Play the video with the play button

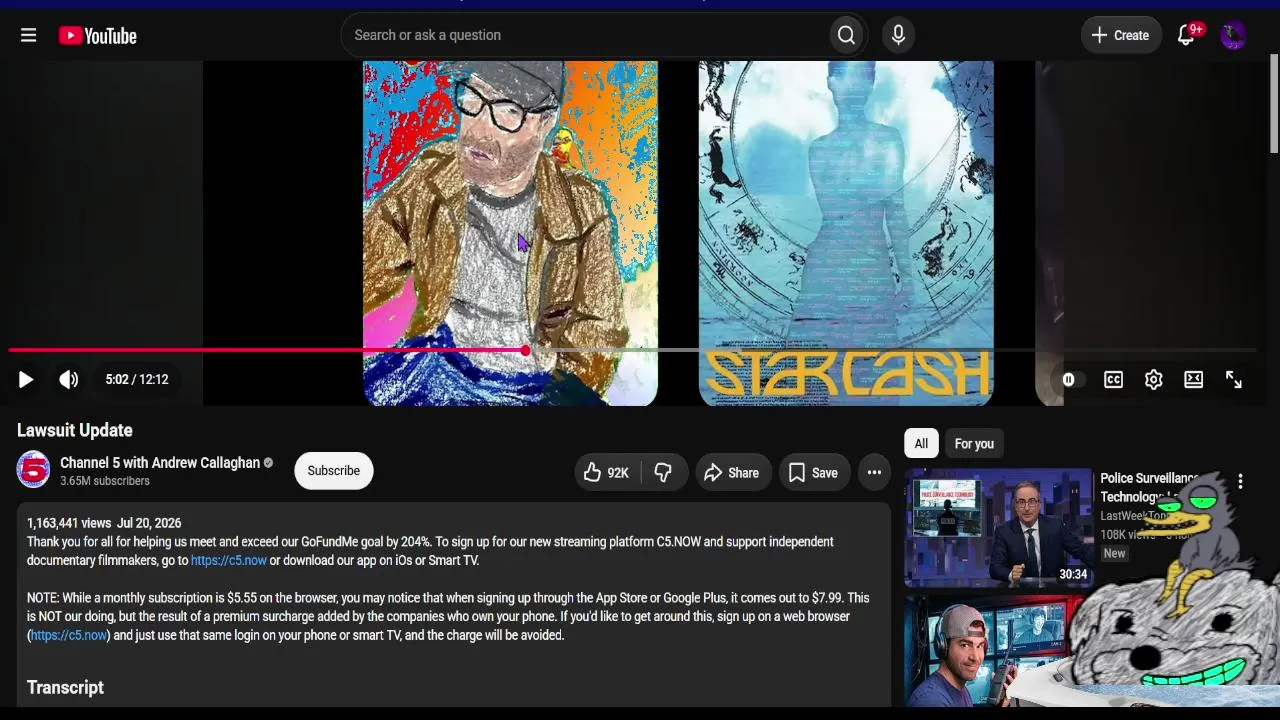pyautogui.click(x=26, y=380)
